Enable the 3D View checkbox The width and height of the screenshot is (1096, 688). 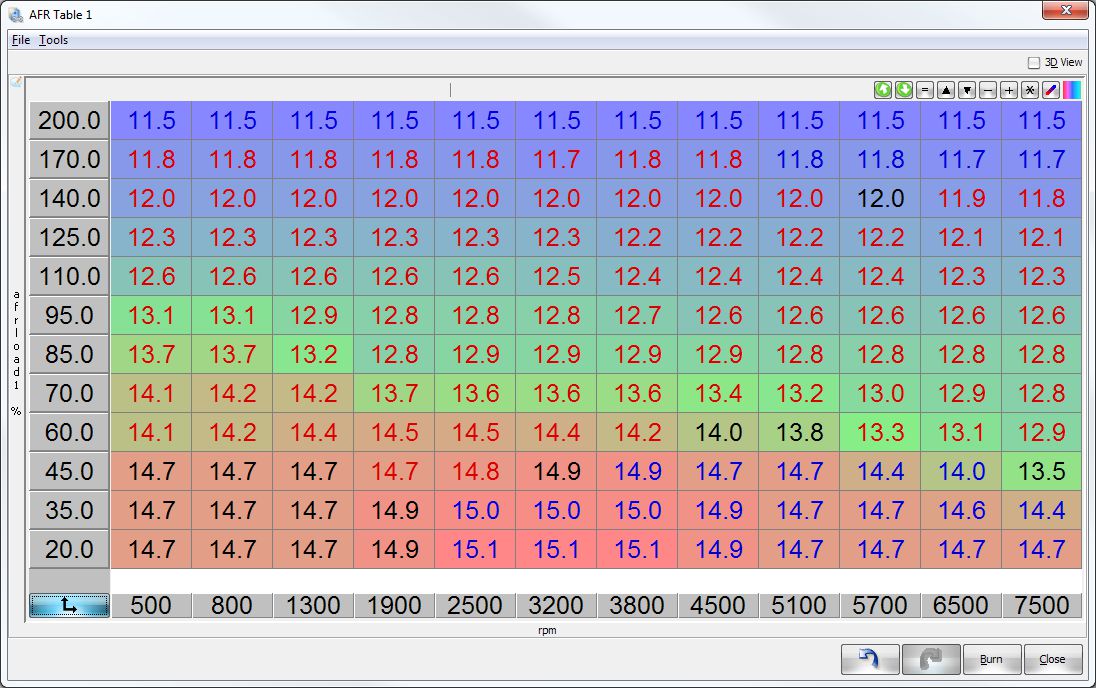pyautogui.click(x=1034, y=62)
